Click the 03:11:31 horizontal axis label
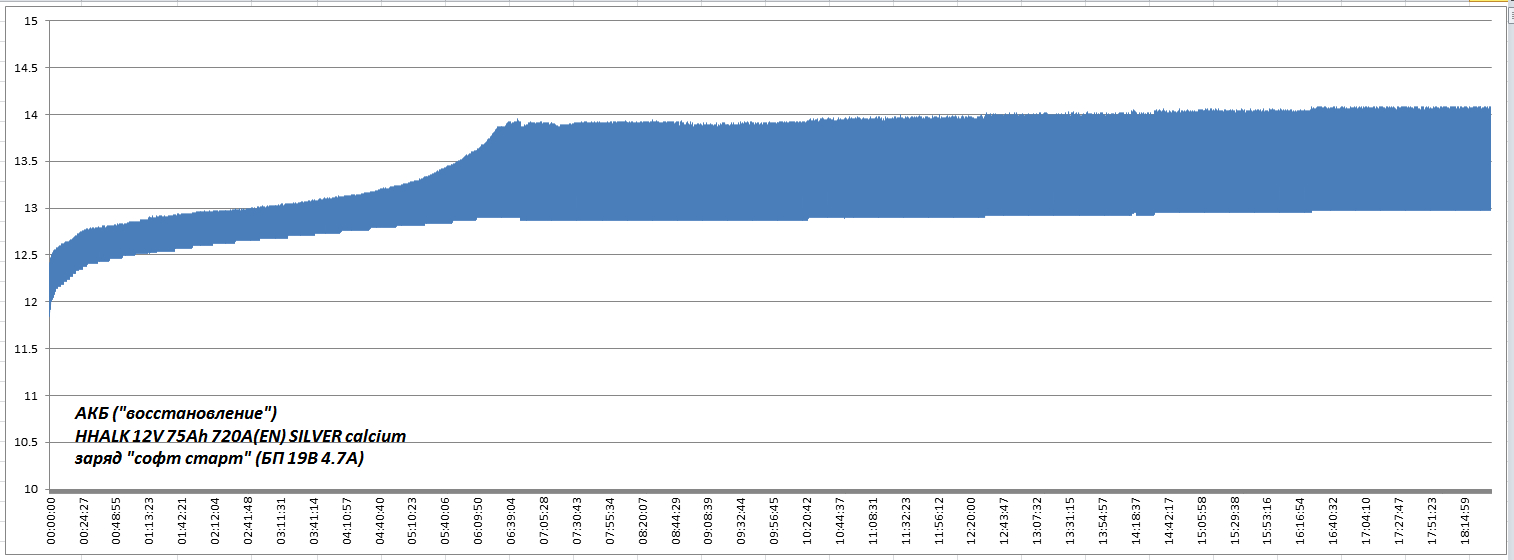 tap(281, 521)
